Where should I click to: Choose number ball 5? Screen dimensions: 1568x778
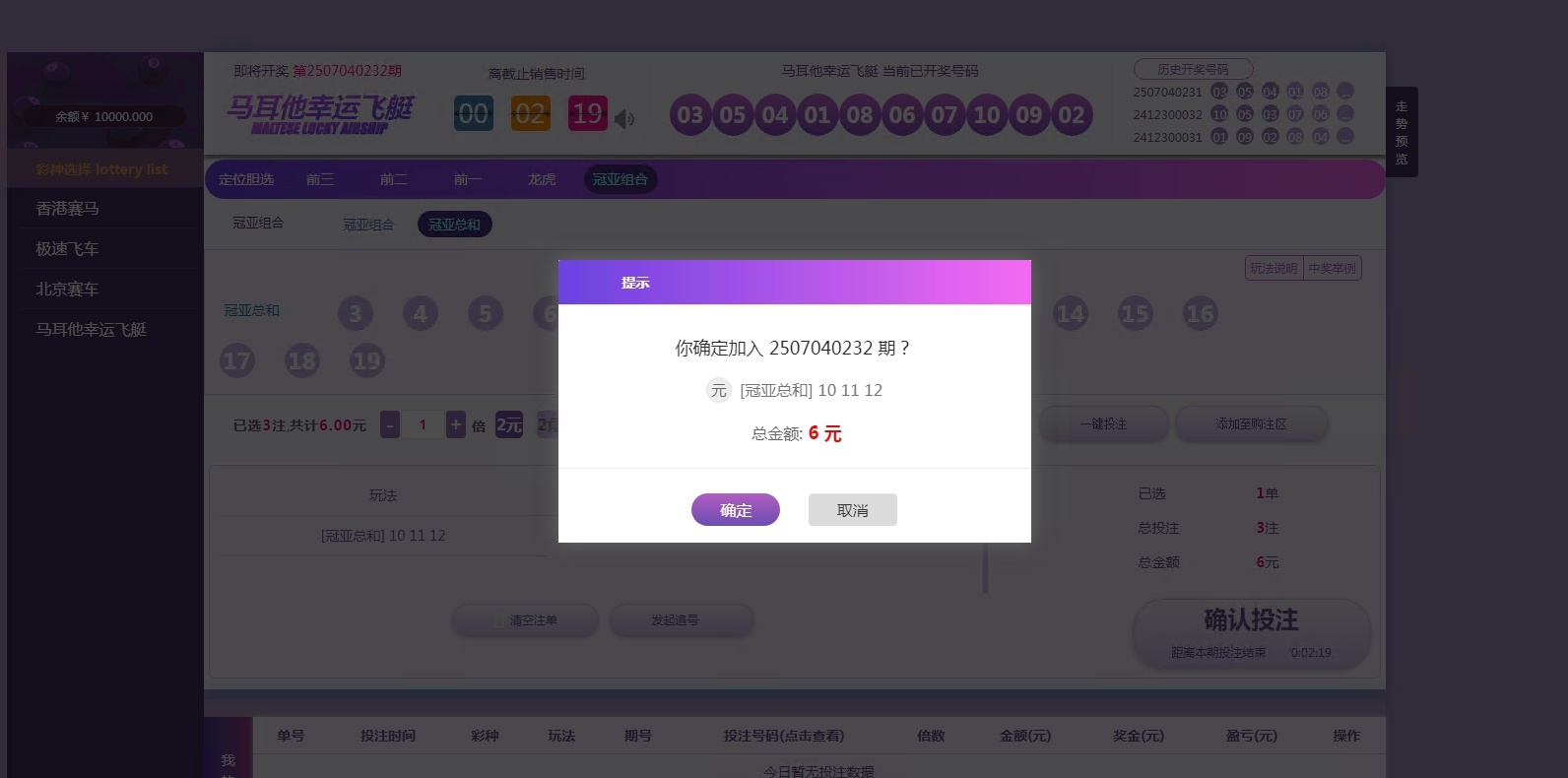[485, 314]
